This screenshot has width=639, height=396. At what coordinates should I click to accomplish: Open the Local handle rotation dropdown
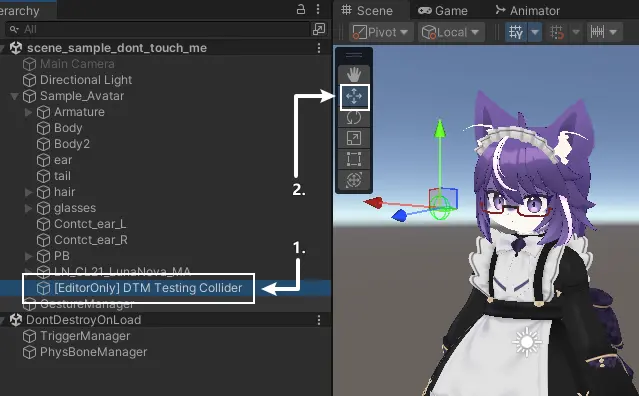[451, 32]
